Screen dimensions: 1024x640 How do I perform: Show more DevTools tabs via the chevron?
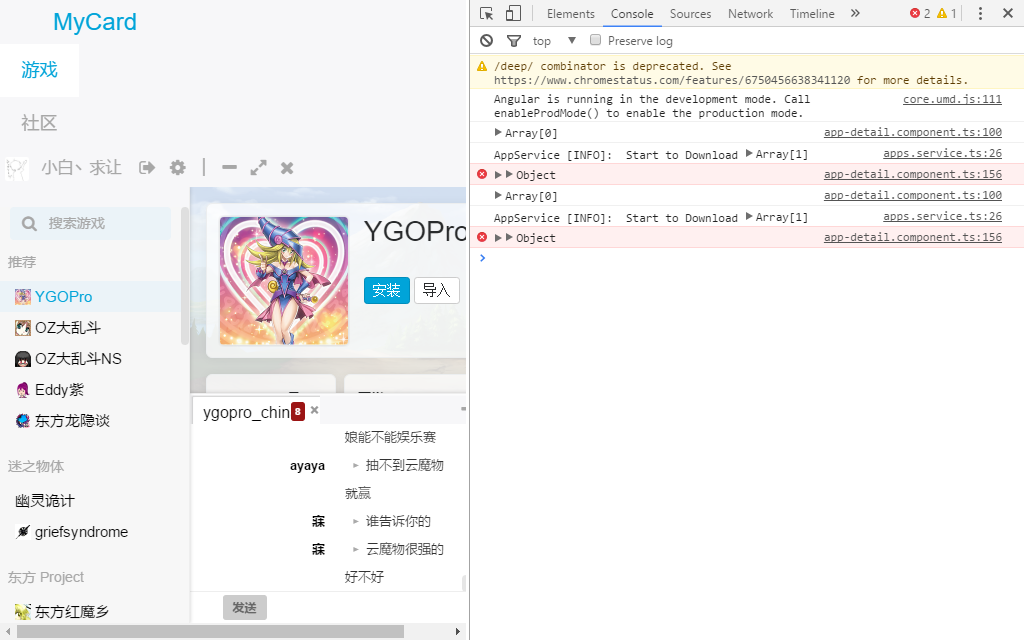pyautogui.click(x=855, y=13)
